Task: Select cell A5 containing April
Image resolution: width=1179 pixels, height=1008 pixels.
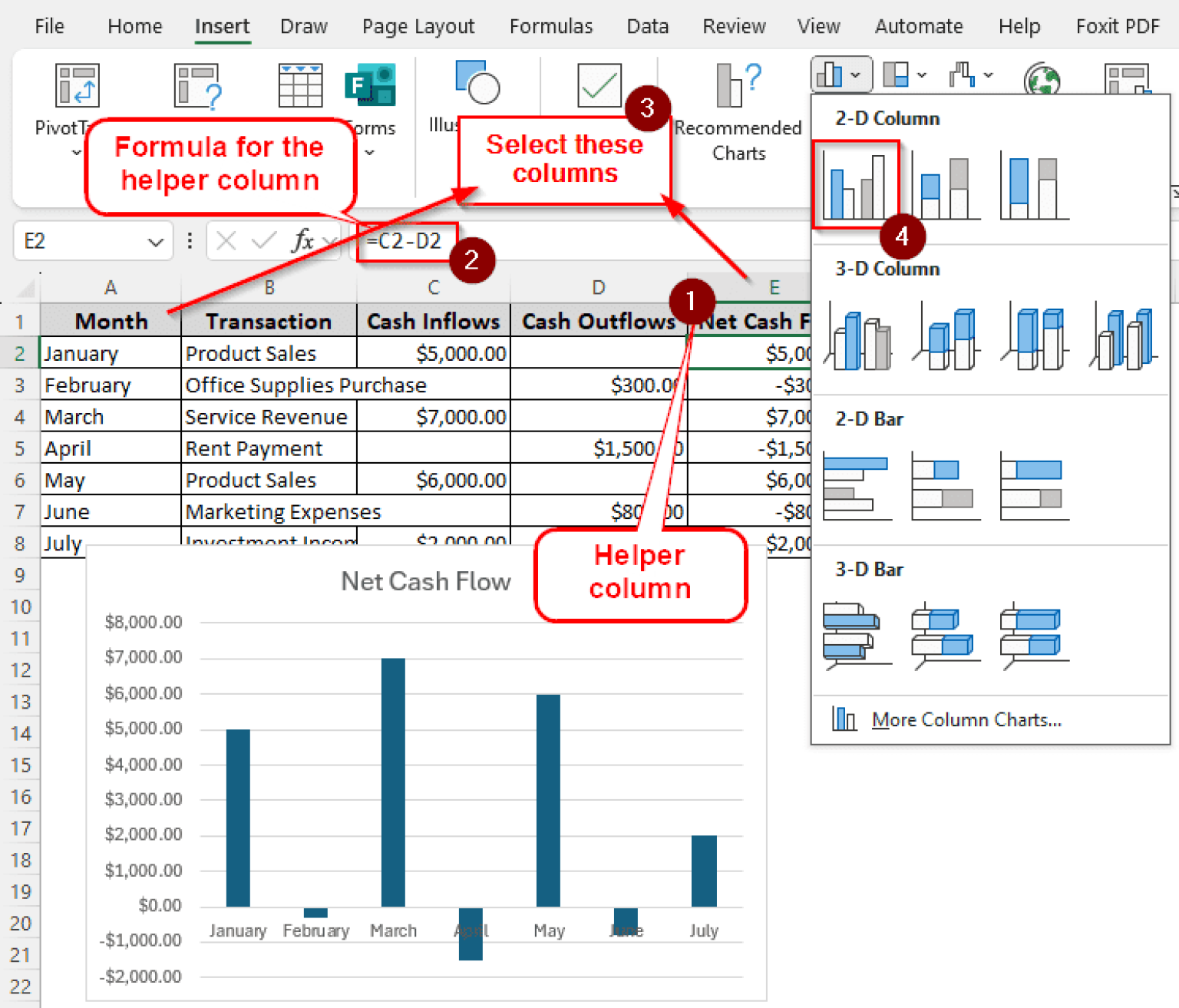Action: tap(110, 448)
